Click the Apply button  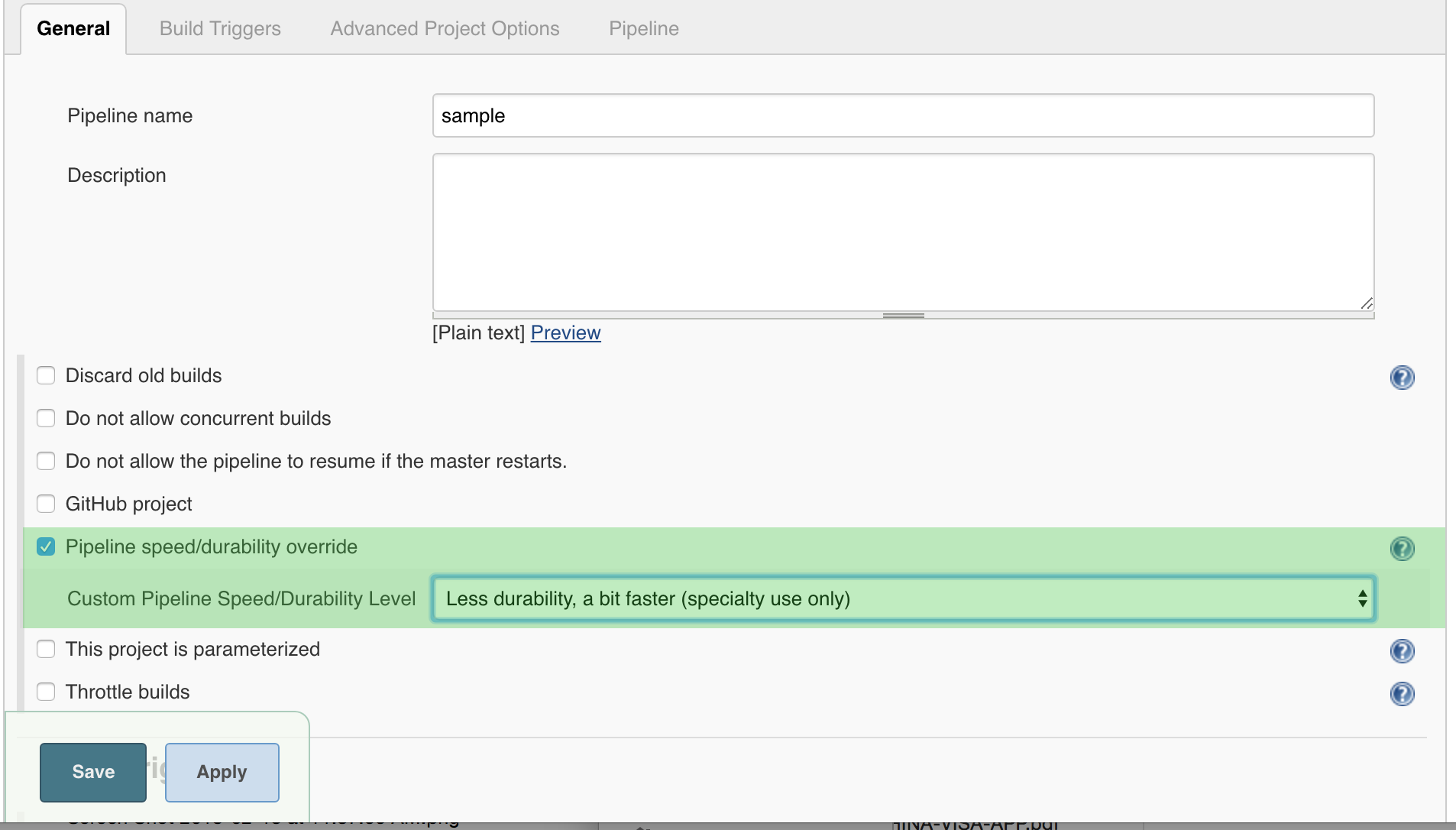[x=222, y=772]
